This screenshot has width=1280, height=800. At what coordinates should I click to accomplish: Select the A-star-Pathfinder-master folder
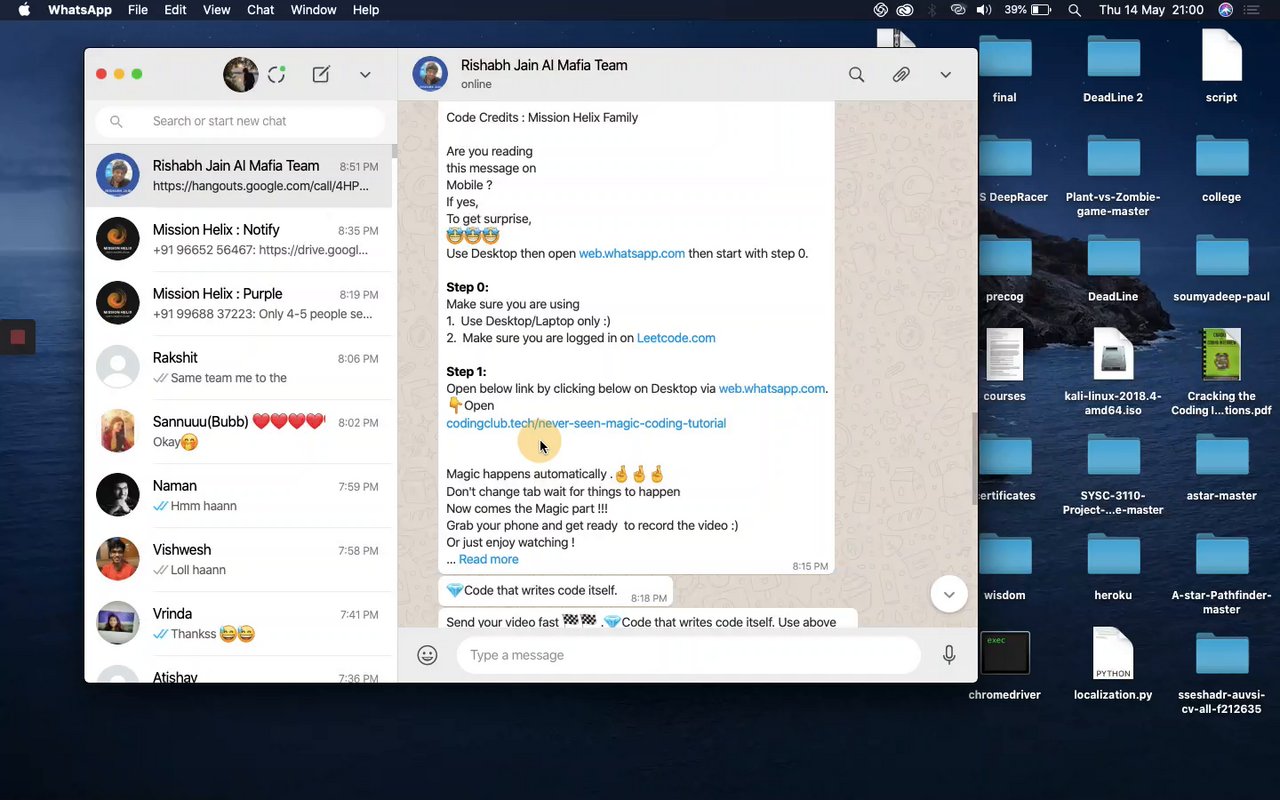[1221, 573]
